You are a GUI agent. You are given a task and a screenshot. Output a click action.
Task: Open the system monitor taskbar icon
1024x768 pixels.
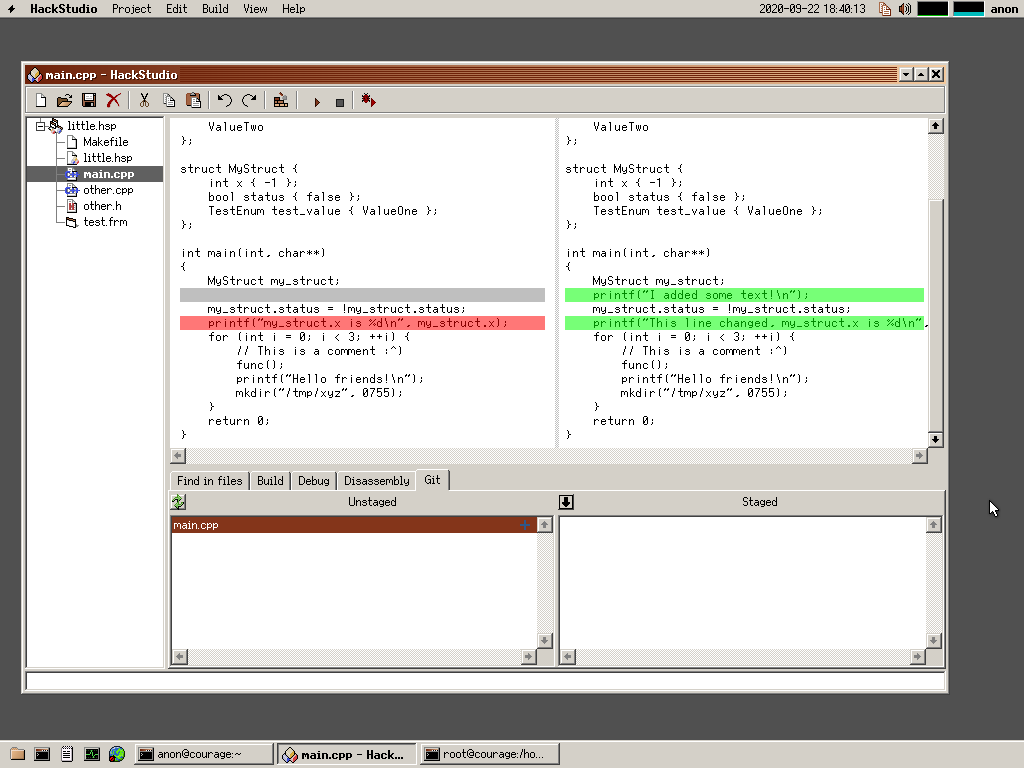(x=92, y=754)
